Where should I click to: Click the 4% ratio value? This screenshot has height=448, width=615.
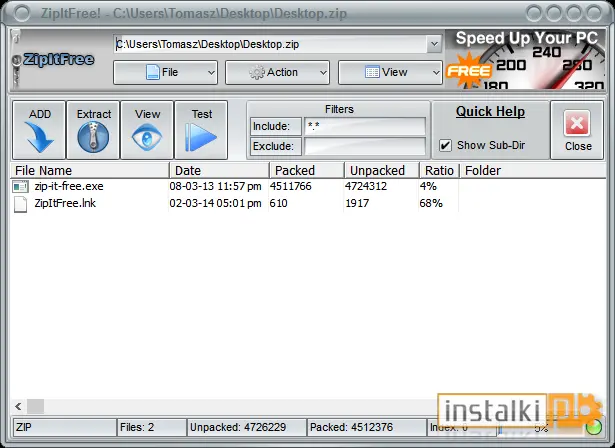pos(428,186)
